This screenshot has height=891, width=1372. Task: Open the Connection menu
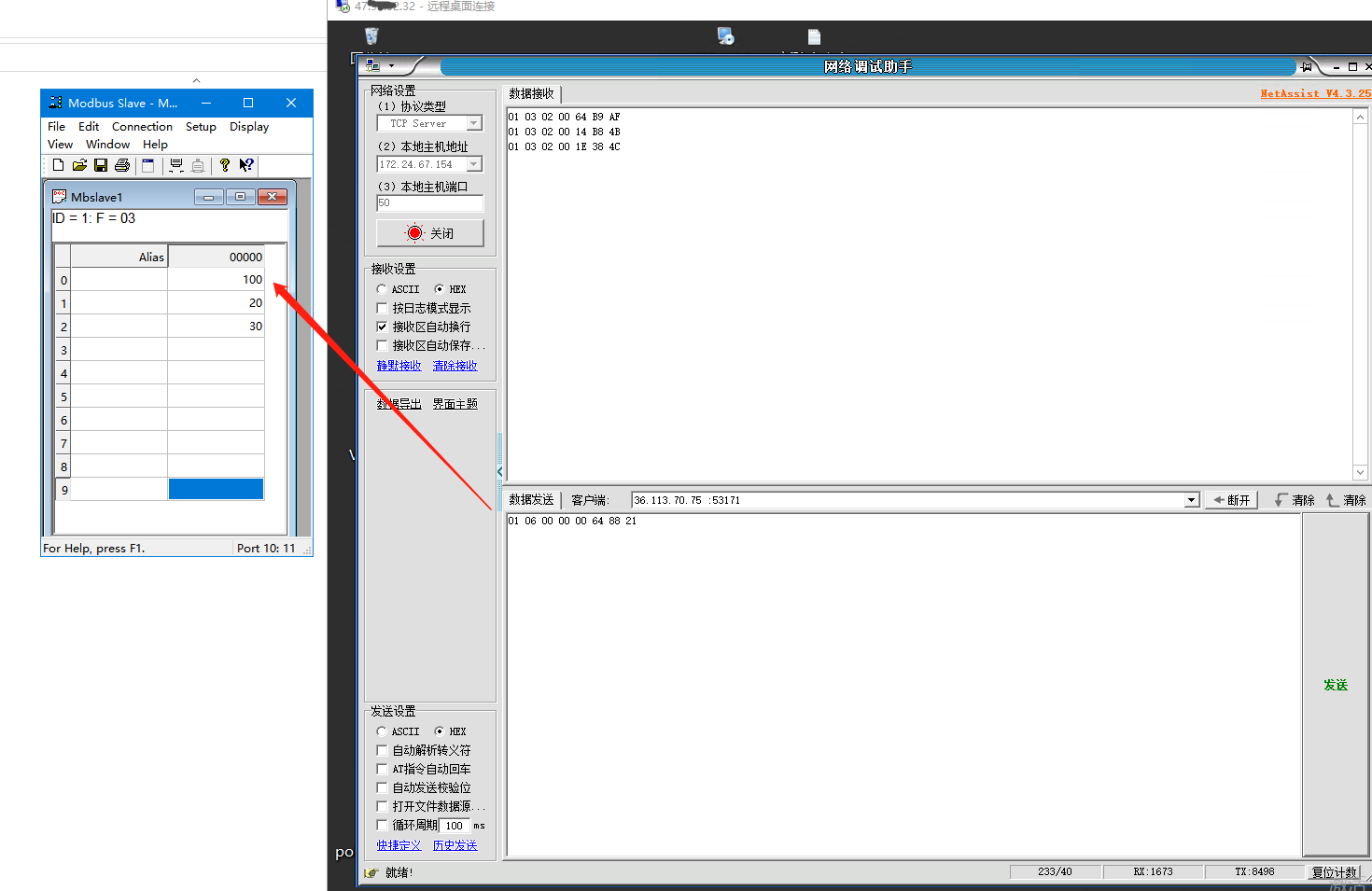[142, 127]
